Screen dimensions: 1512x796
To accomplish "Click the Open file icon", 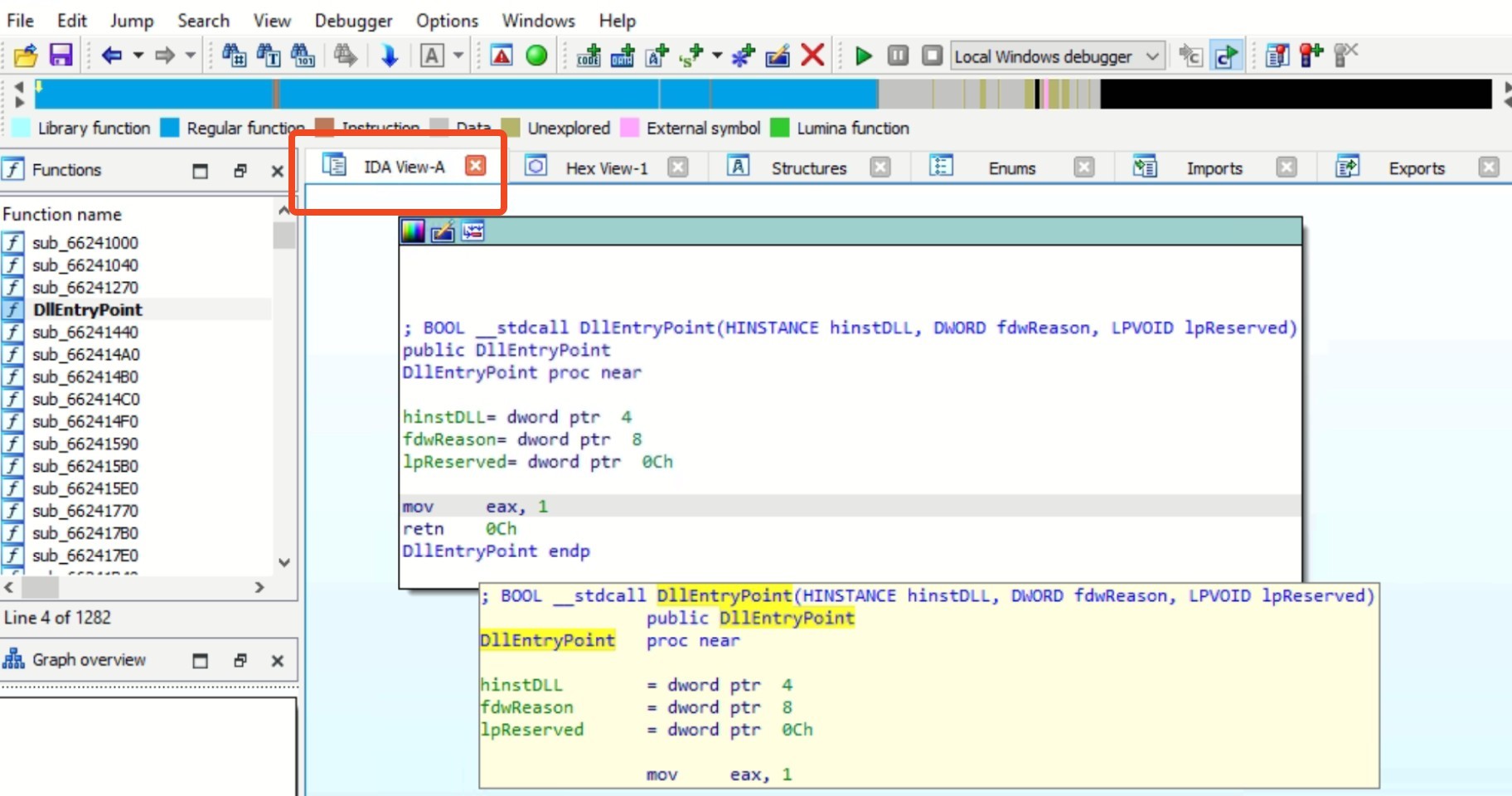I will tap(26, 56).
